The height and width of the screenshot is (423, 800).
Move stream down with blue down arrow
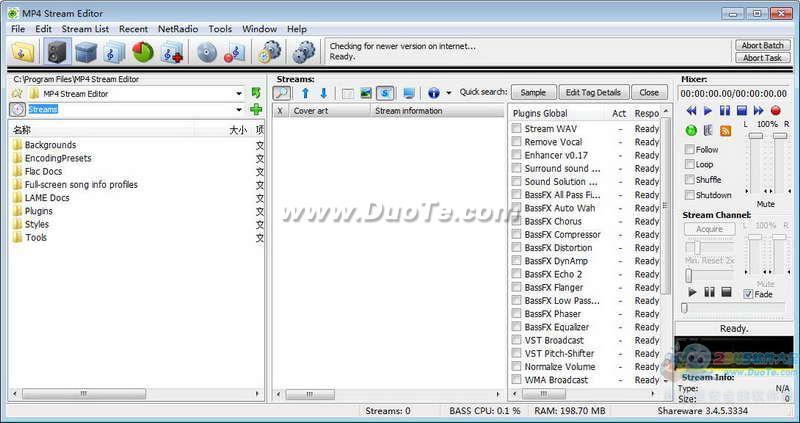click(x=323, y=93)
